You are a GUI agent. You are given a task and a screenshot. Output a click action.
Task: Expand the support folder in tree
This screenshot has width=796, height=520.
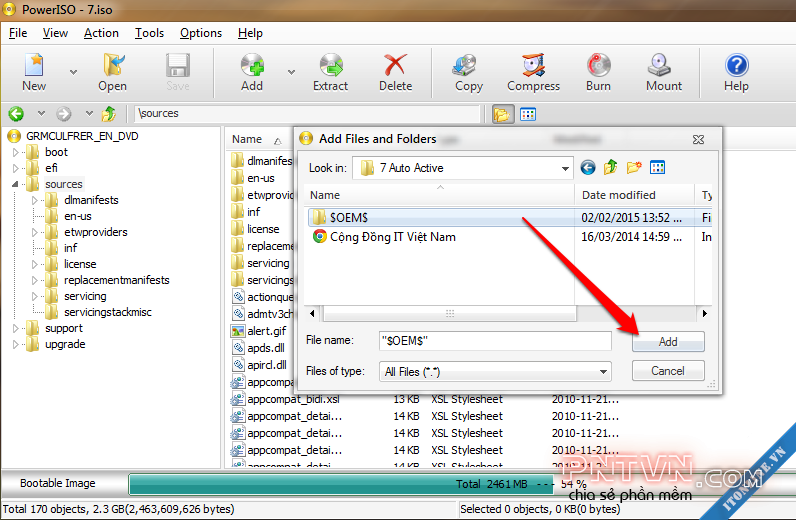[x=15, y=328]
